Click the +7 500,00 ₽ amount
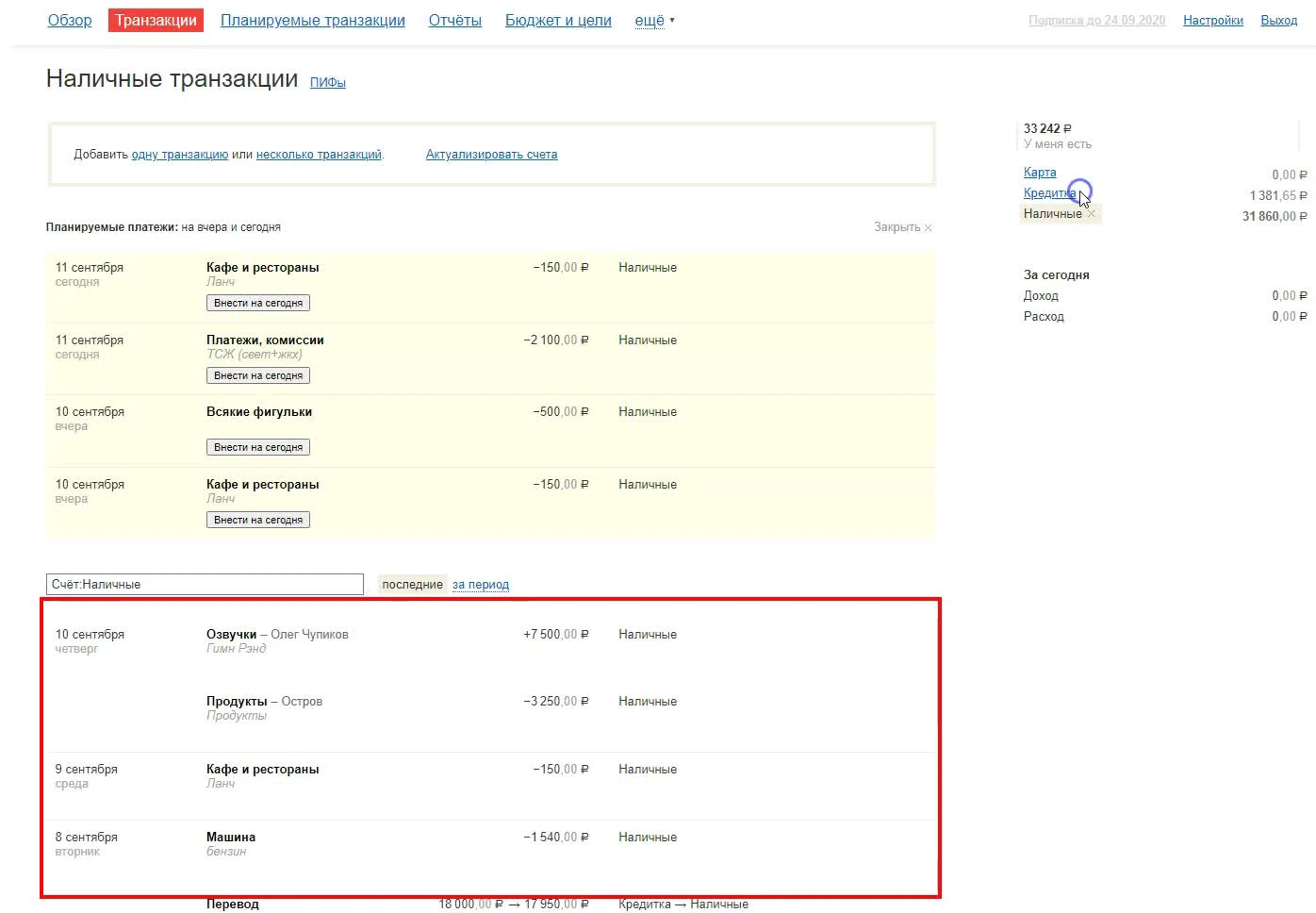Screen dimensions: 1316x913 [556, 634]
